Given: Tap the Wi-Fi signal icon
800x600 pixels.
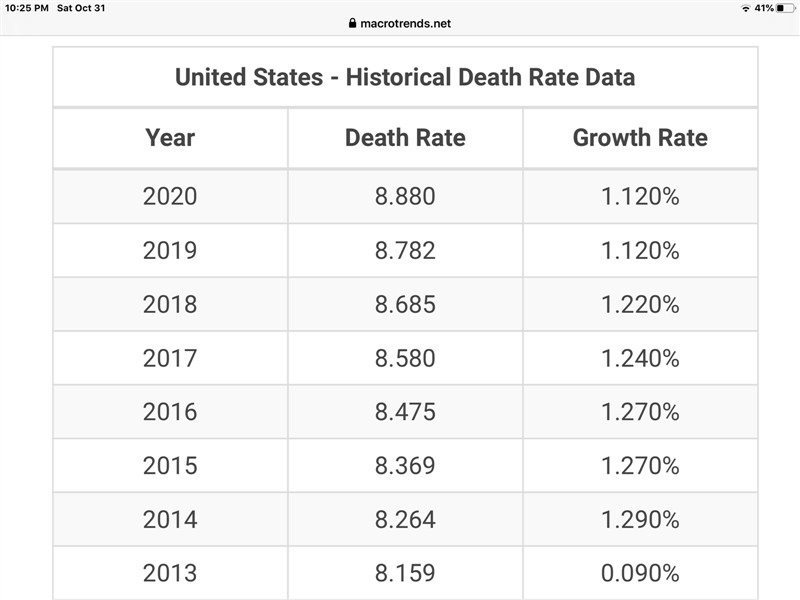Looking at the screenshot, I should [x=745, y=8].
